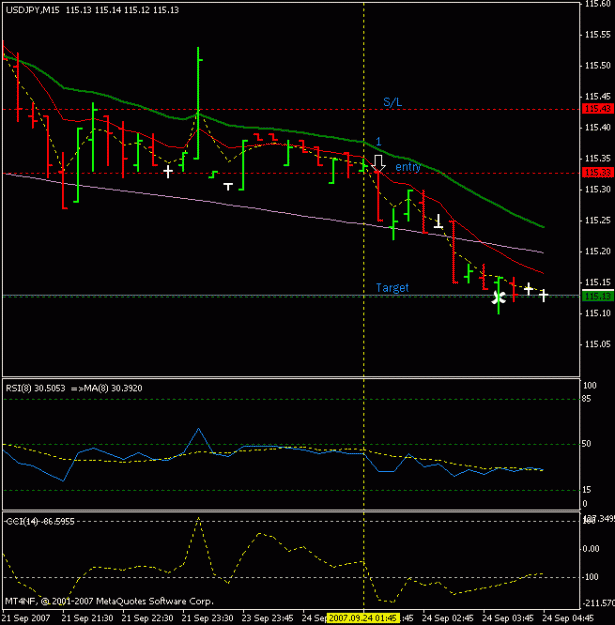615x625 pixels.
Task: Click the 115.20 price axis label
Action: [x=597, y=251]
